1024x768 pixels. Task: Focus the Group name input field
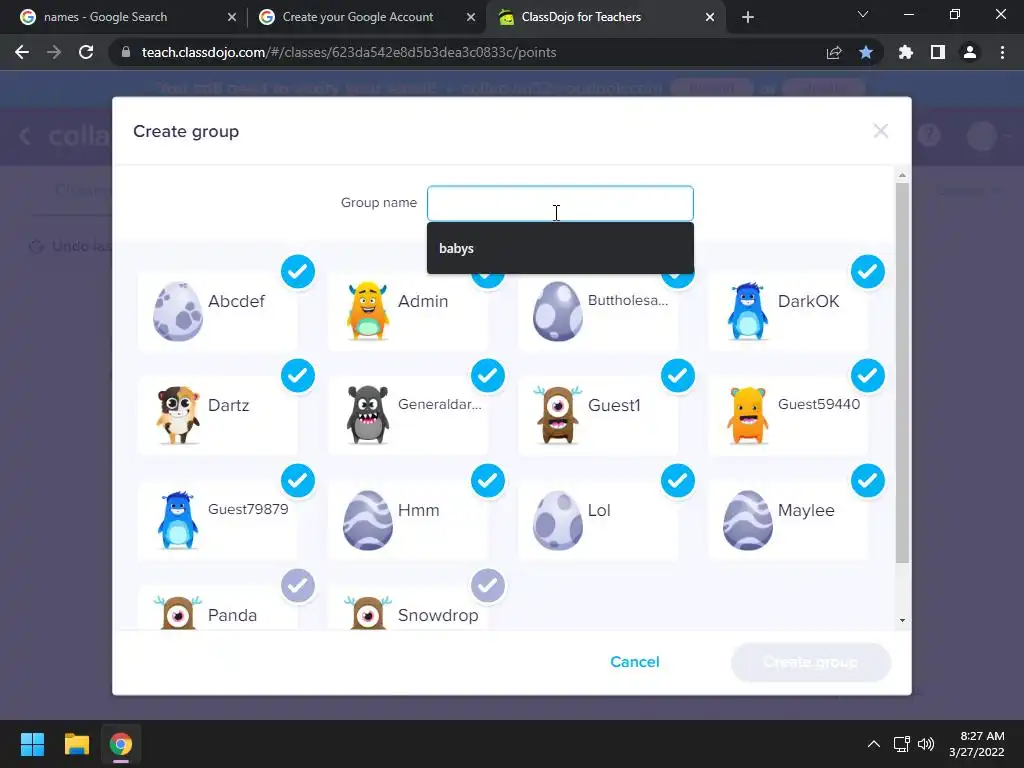point(560,203)
